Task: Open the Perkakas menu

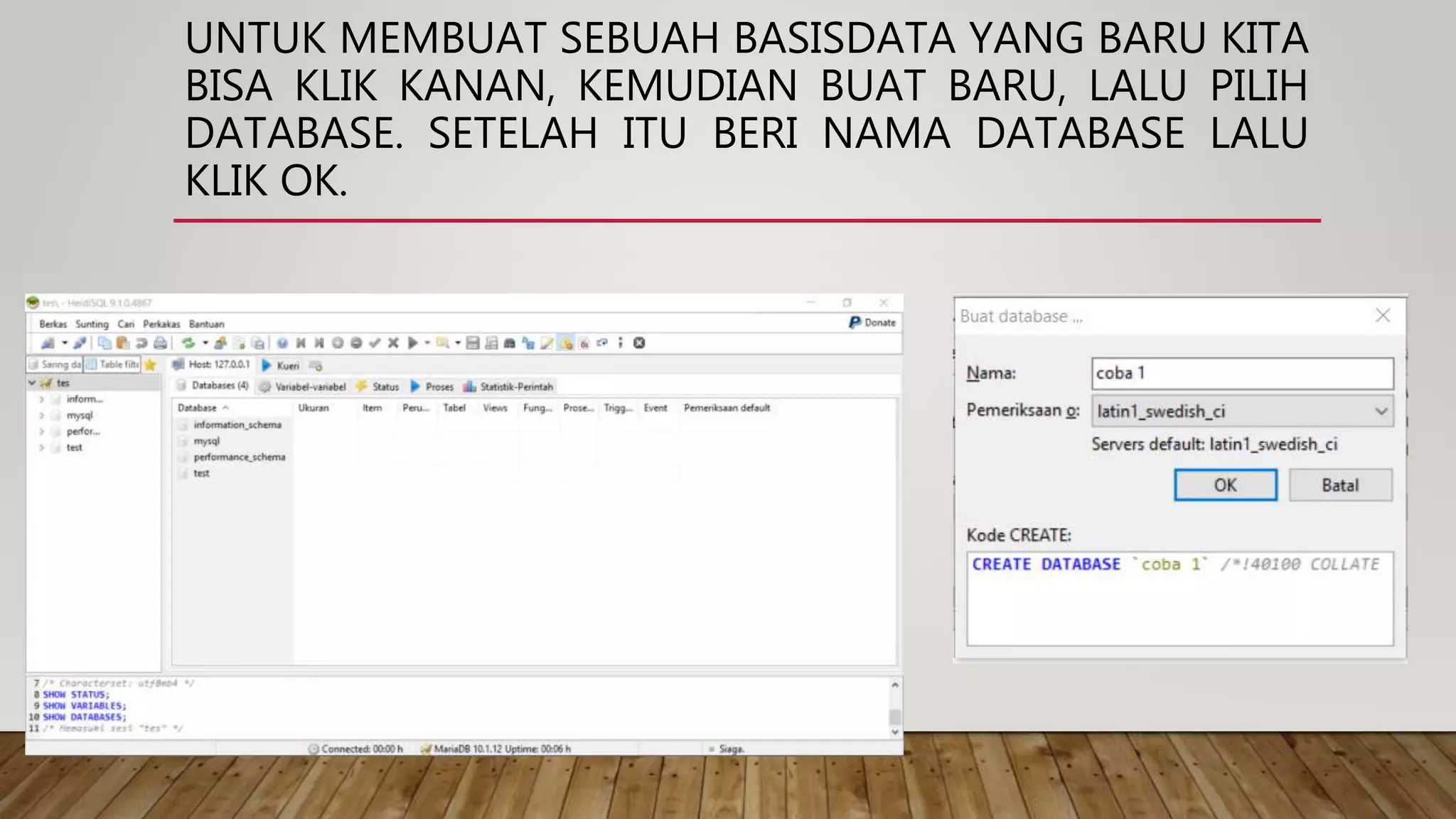Action: (161, 324)
